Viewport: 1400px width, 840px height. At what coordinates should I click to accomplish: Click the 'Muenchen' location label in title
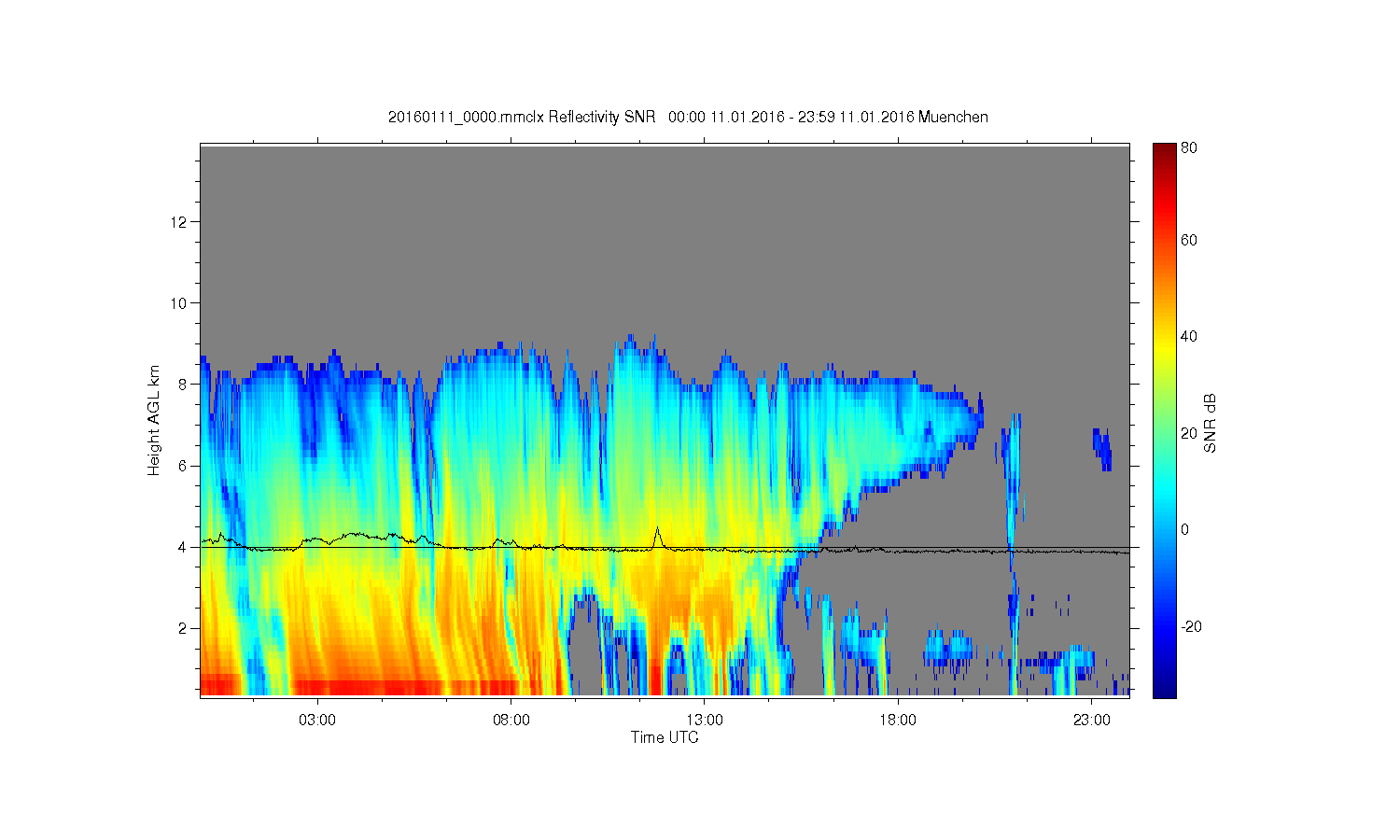tap(953, 117)
